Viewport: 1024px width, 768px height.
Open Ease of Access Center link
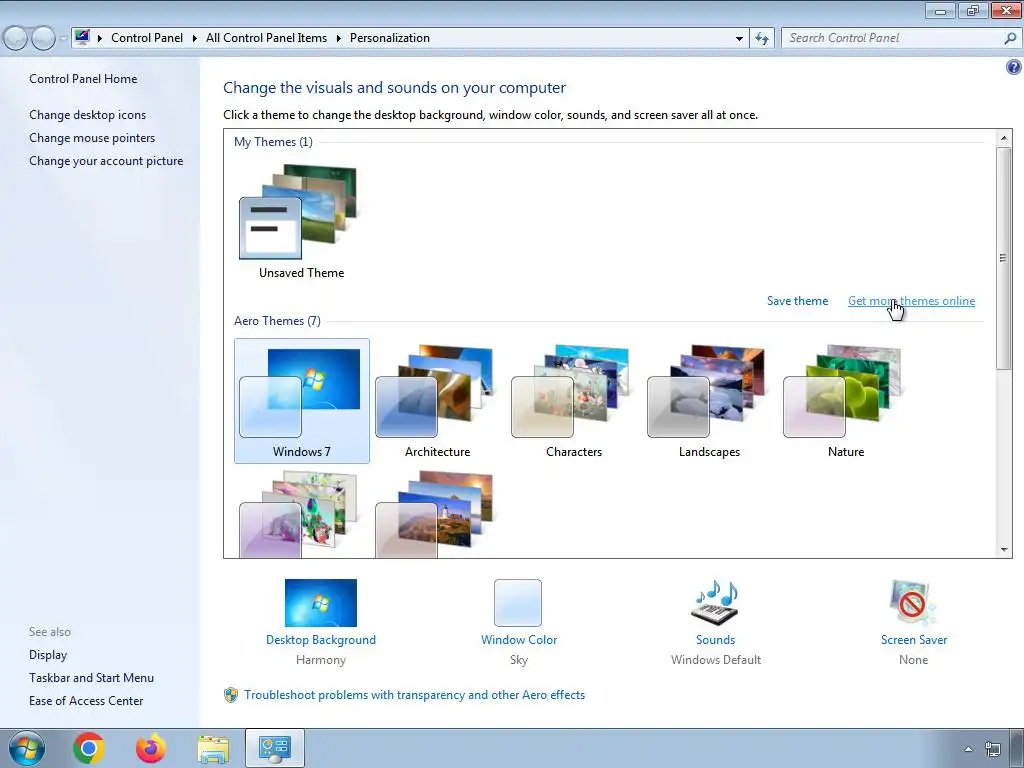pos(86,701)
